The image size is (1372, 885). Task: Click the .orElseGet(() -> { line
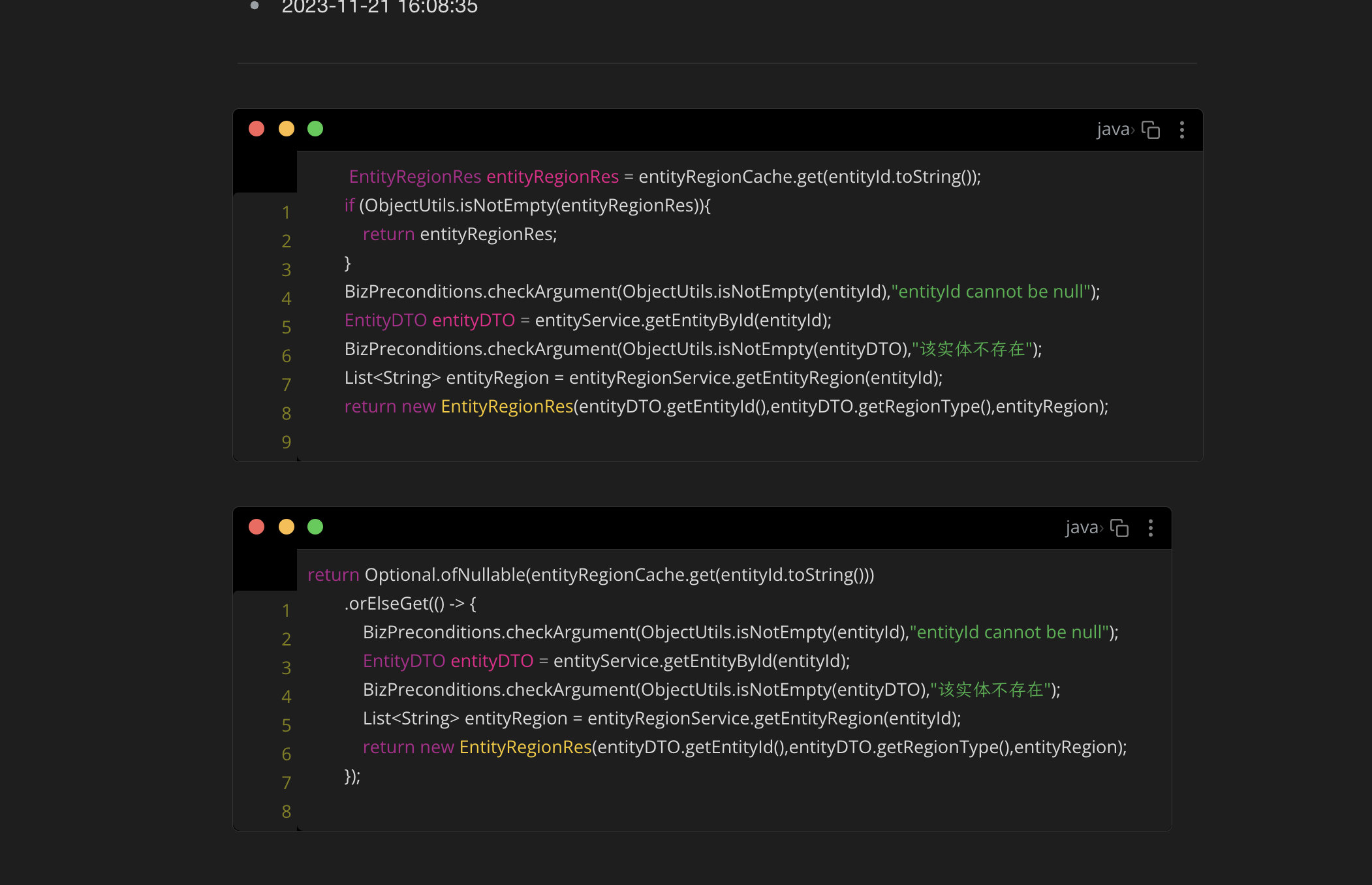click(x=410, y=604)
